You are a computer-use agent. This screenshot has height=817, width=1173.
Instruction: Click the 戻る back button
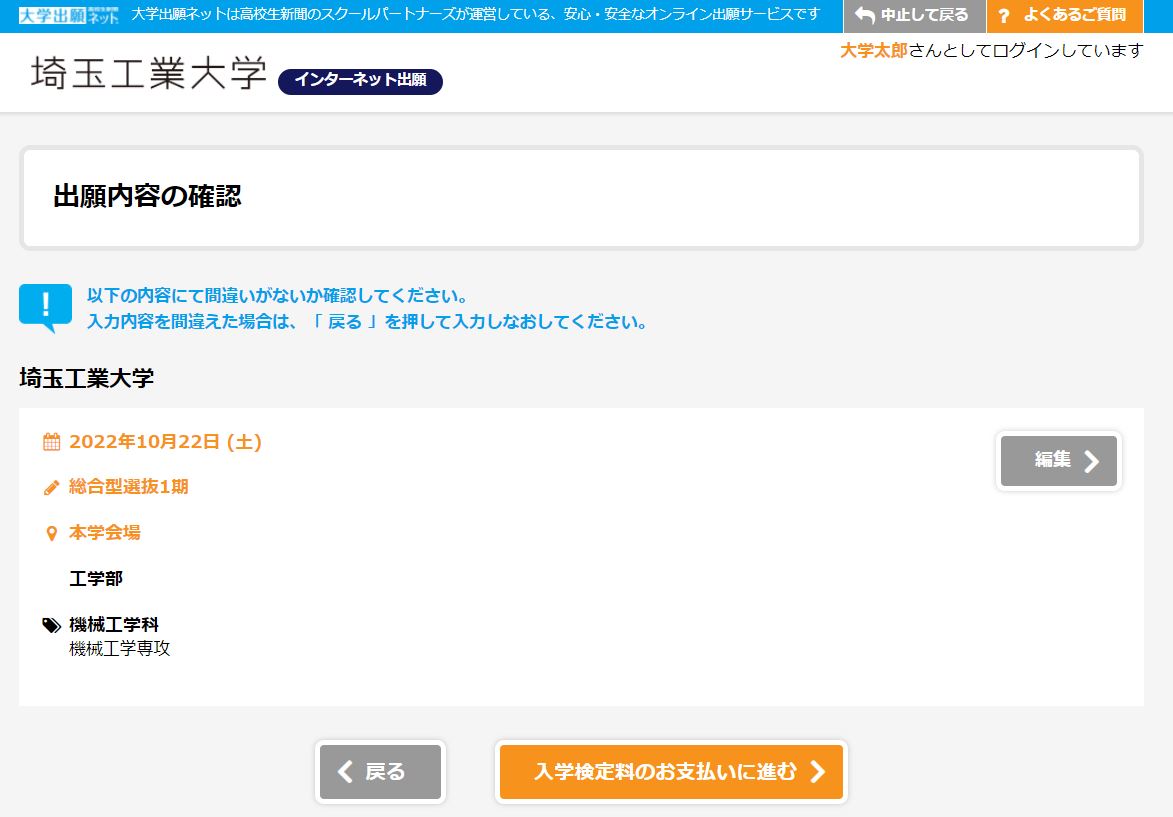coord(381,771)
